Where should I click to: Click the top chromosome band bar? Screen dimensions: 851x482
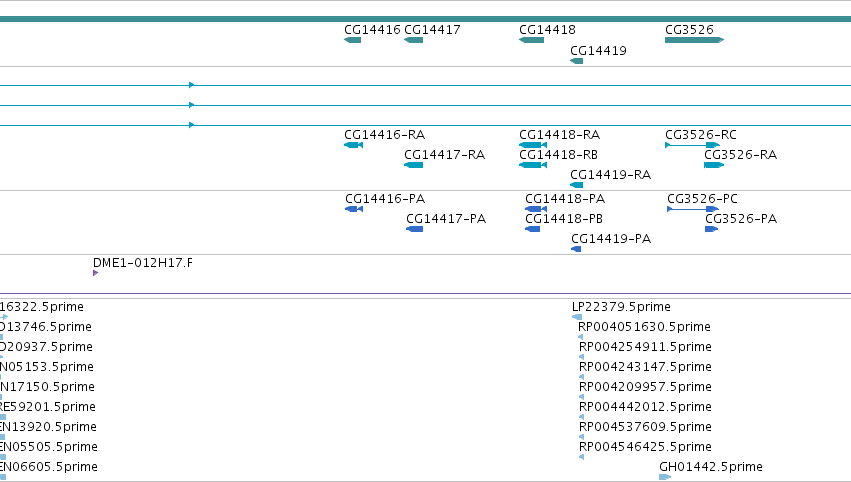[426, 19]
